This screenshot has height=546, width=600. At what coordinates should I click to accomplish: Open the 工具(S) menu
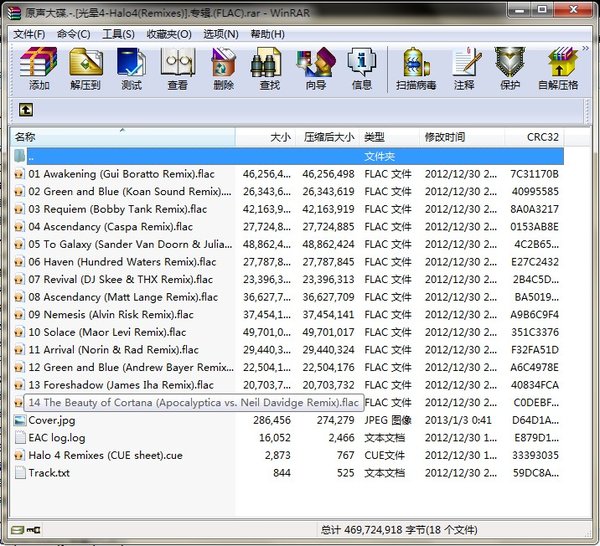click(x=119, y=34)
